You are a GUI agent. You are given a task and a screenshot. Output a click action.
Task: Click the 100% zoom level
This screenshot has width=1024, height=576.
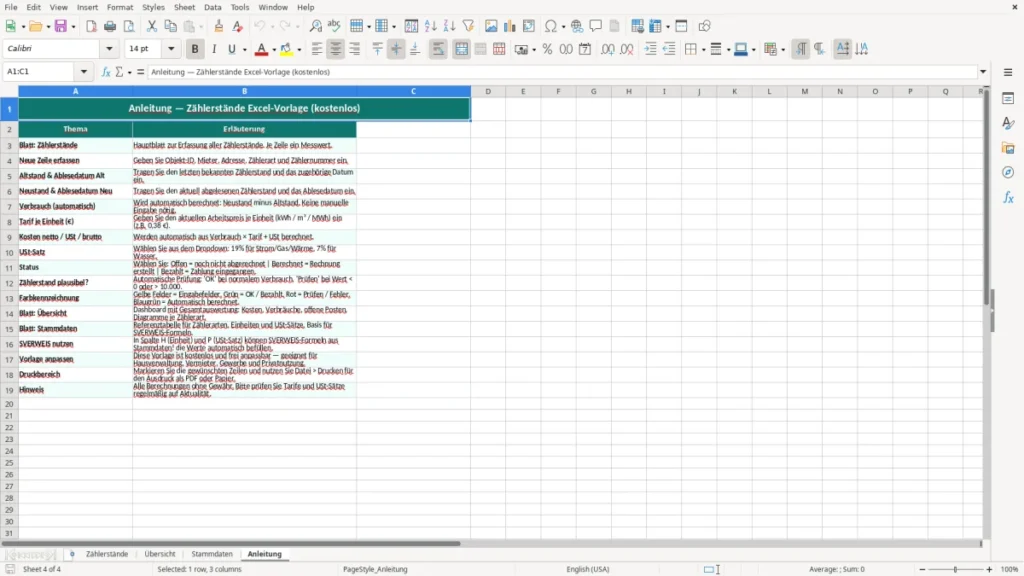click(1010, 569)
